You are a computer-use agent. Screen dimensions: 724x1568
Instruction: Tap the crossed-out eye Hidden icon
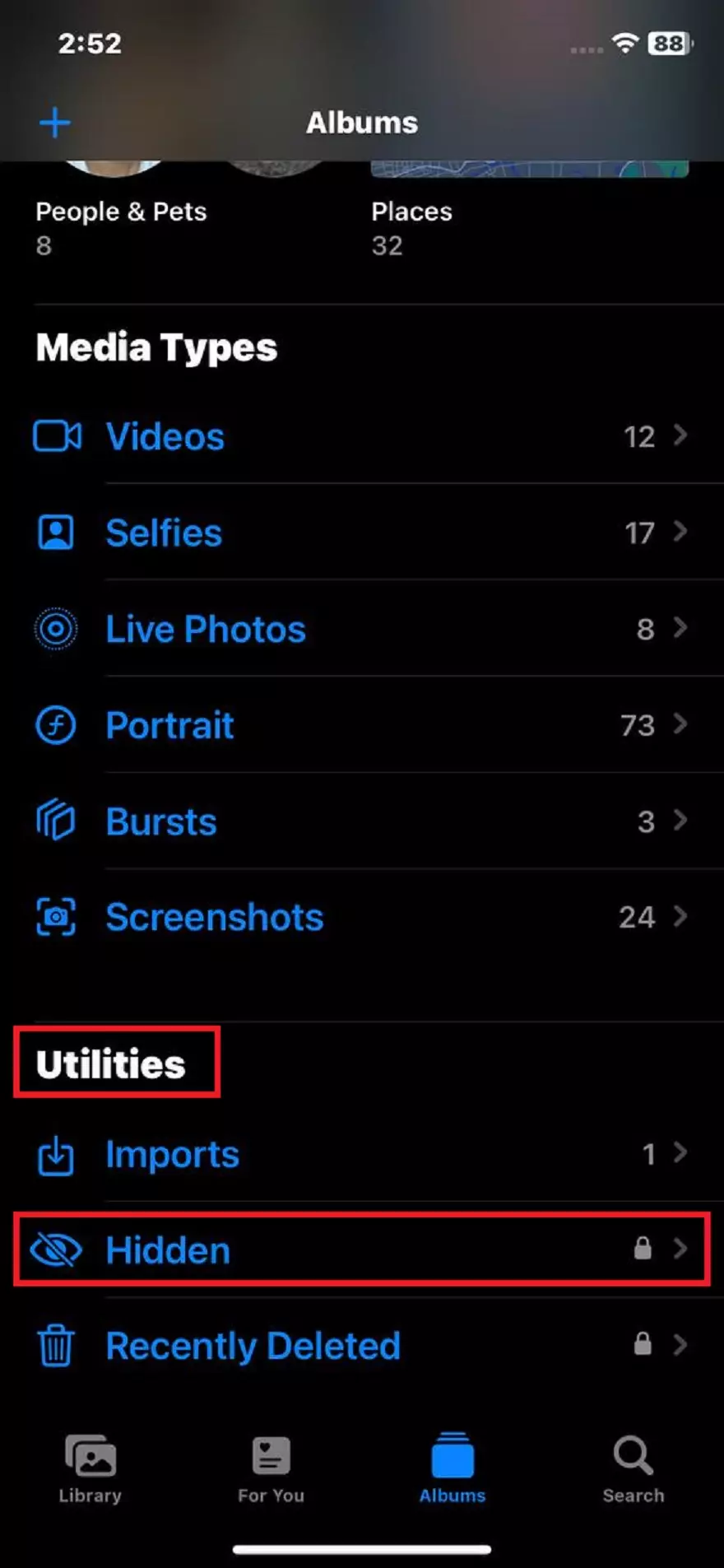[x=56, y=1250]
